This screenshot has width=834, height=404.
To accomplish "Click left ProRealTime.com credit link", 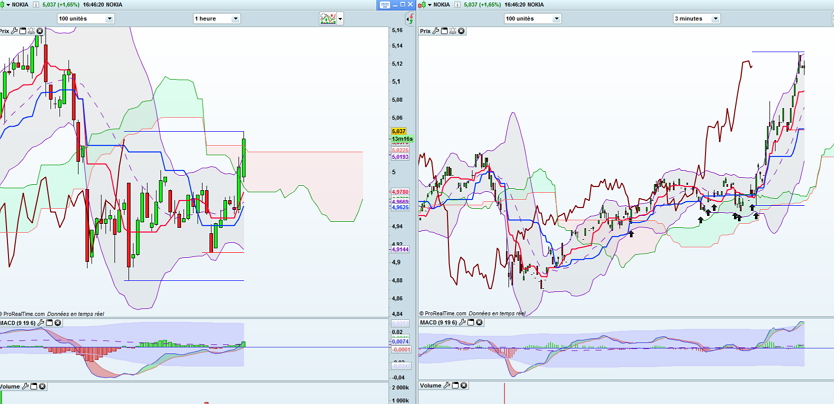I will [22, 314].
